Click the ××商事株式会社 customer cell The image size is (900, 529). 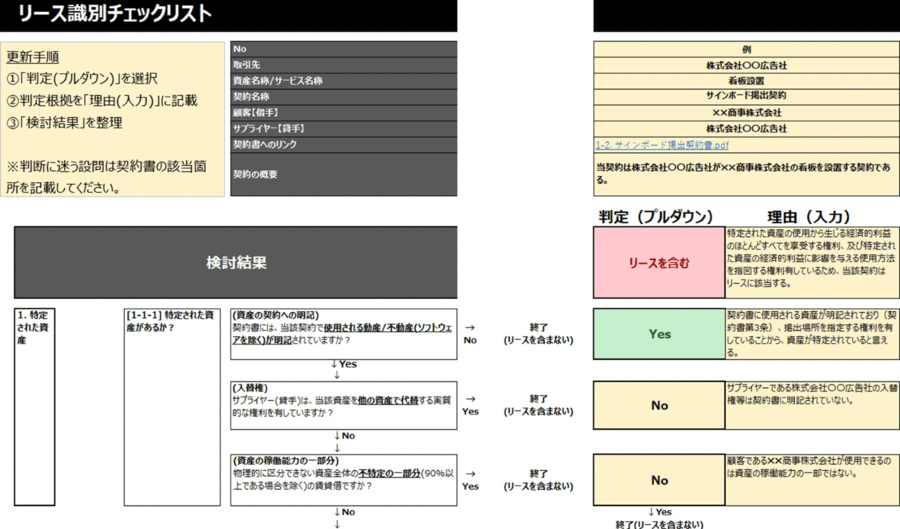click(746, 113)
